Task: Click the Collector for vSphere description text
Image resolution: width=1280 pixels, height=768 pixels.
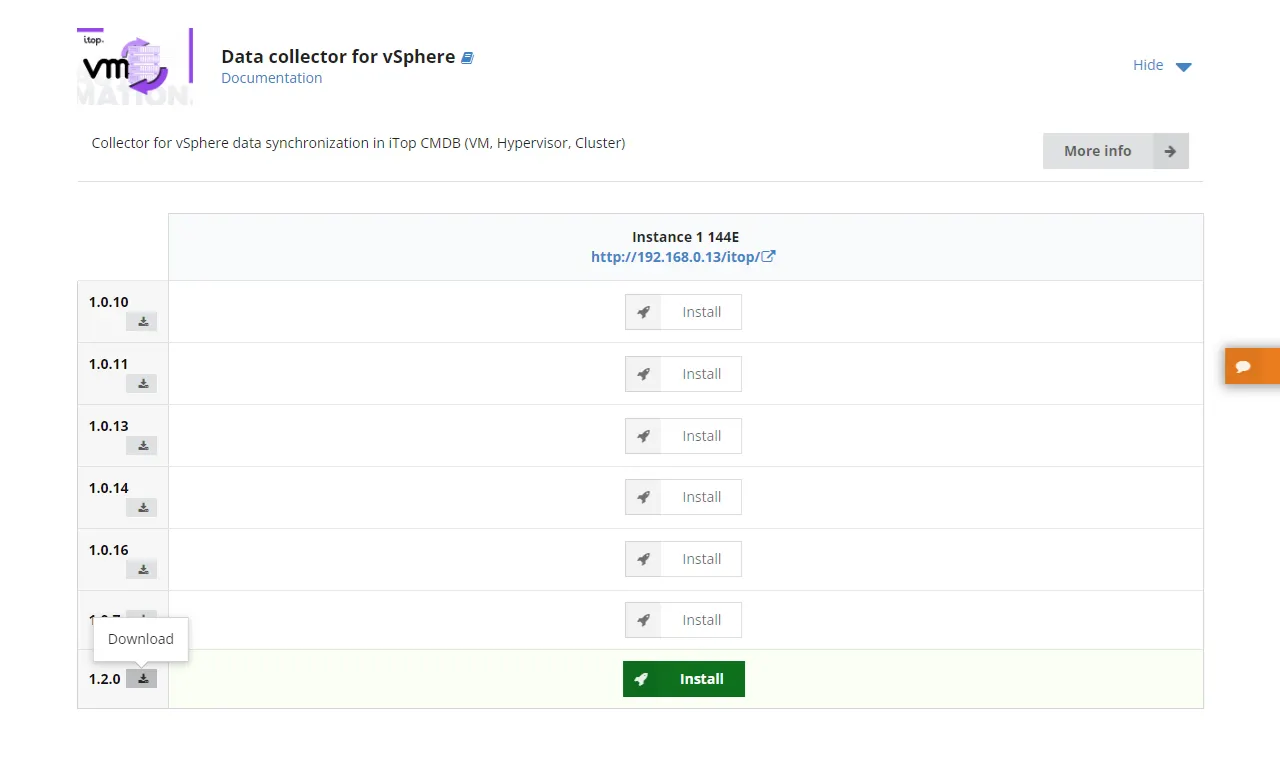Action: [x=358, y=143]
